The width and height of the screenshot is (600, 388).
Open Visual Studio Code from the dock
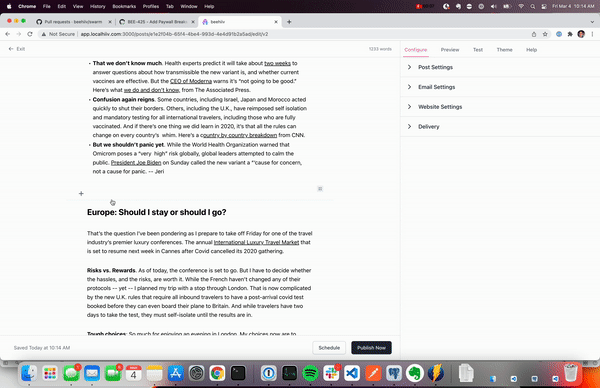click(x=352, y=373)
